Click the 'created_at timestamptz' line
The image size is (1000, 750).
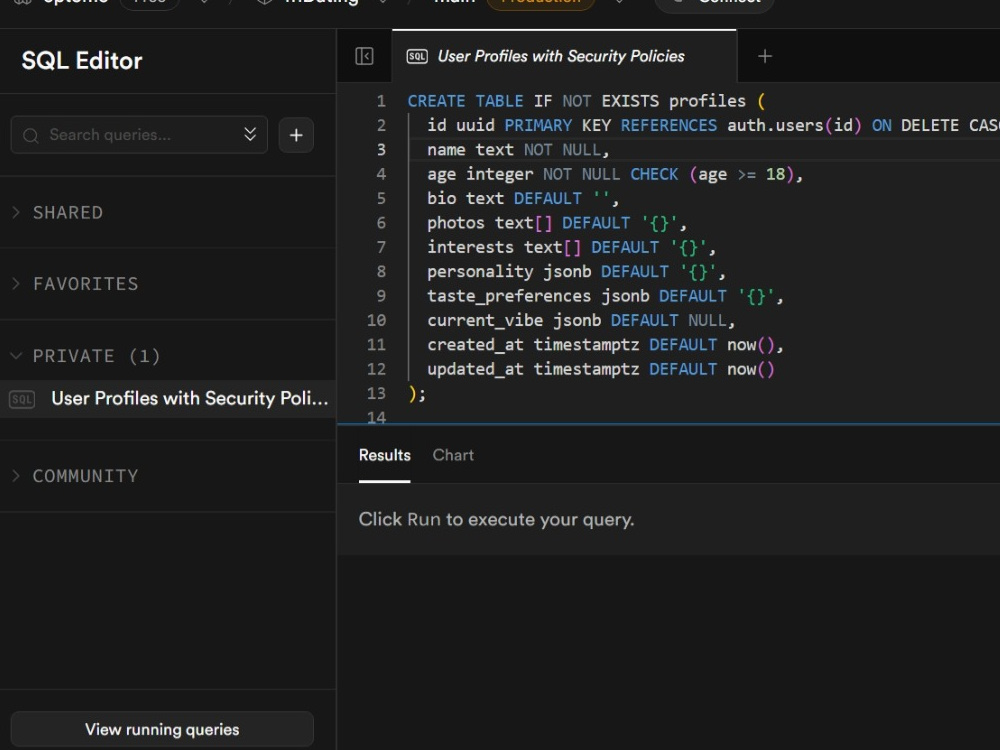pos(605,345)
